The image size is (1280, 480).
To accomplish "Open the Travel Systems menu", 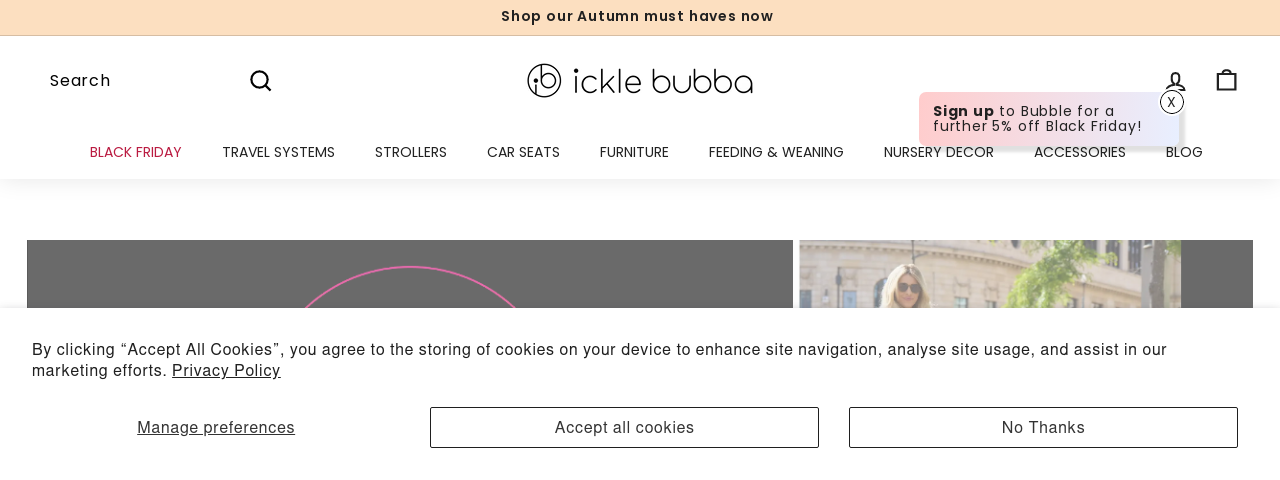I will coord(278,152).
